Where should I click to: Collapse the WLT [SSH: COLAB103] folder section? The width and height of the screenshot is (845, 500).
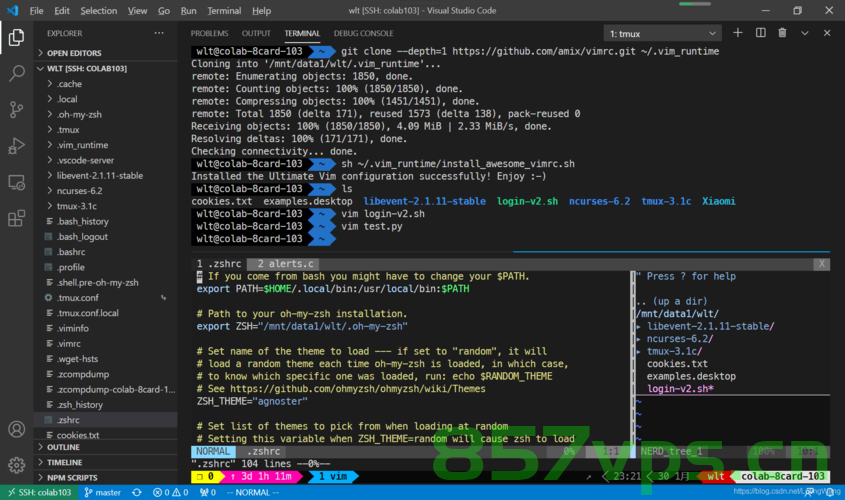point(106,68)
